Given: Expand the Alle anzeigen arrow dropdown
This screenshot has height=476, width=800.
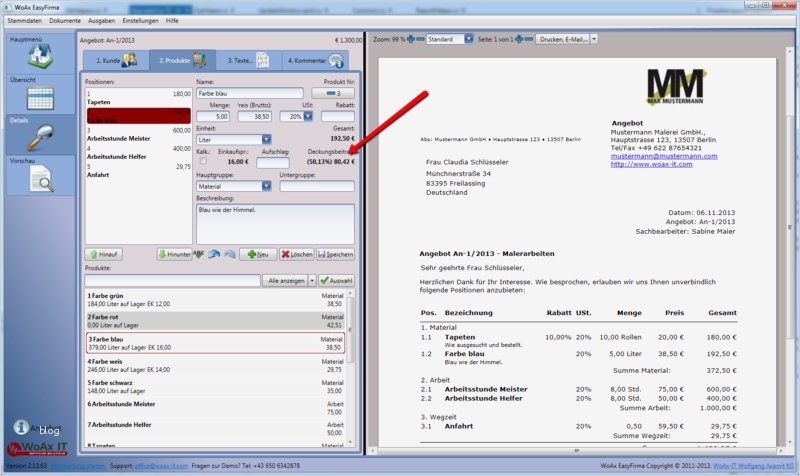Looking at the screenshot, I should pyautogui.click(x=312, y=281).
